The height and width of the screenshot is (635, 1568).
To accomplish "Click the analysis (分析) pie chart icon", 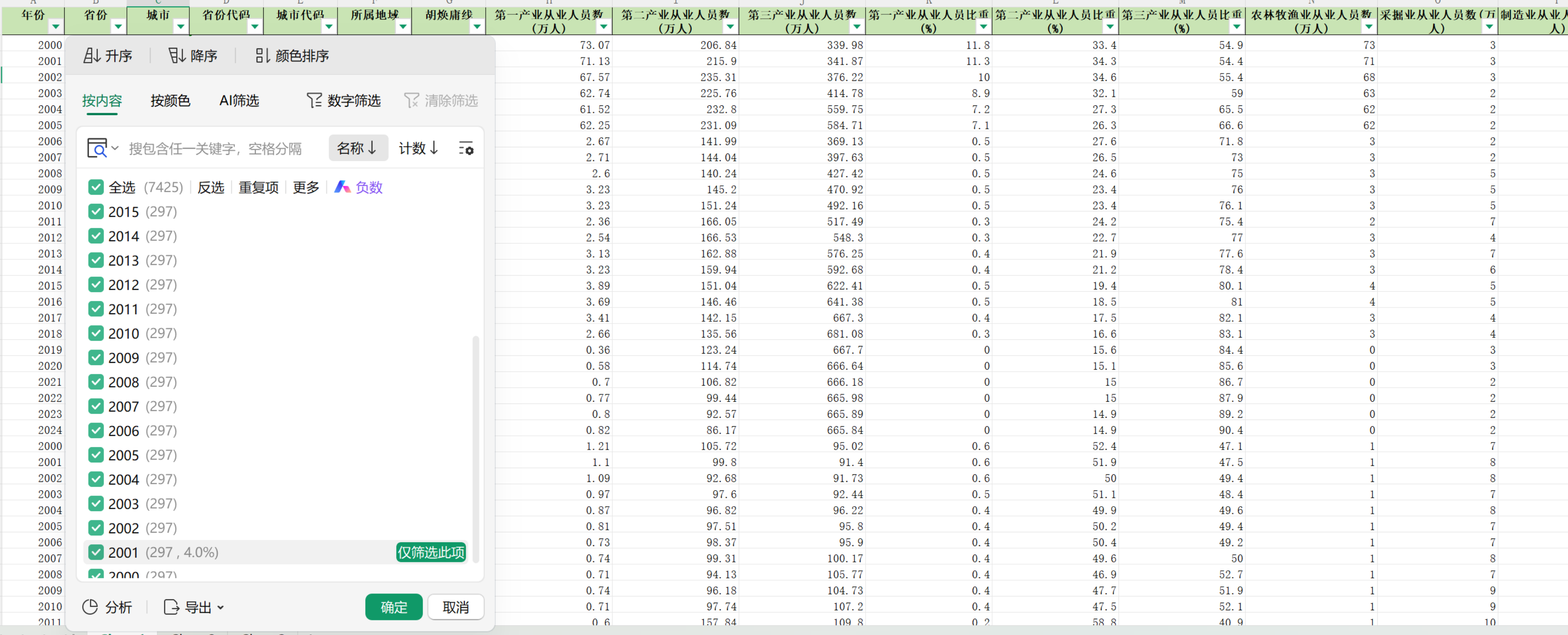I will [90, 607].
